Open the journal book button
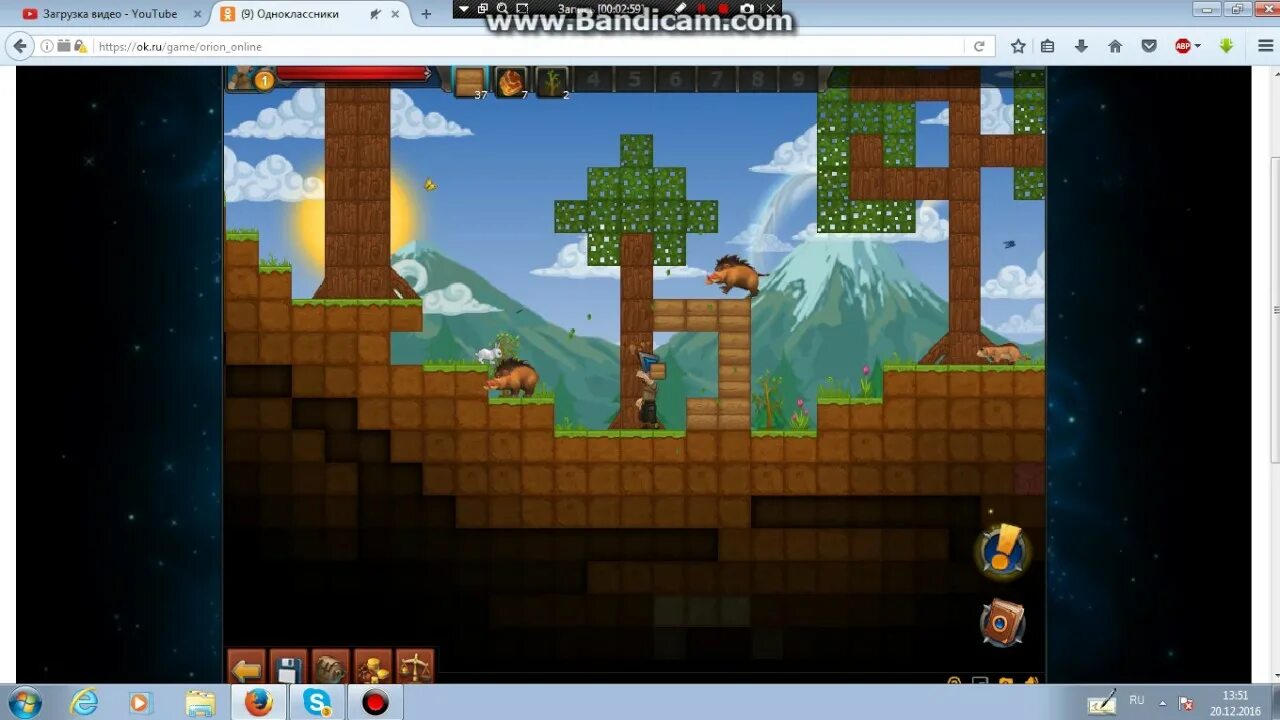The image size is (1280, 720). [x=1002, y=623]
